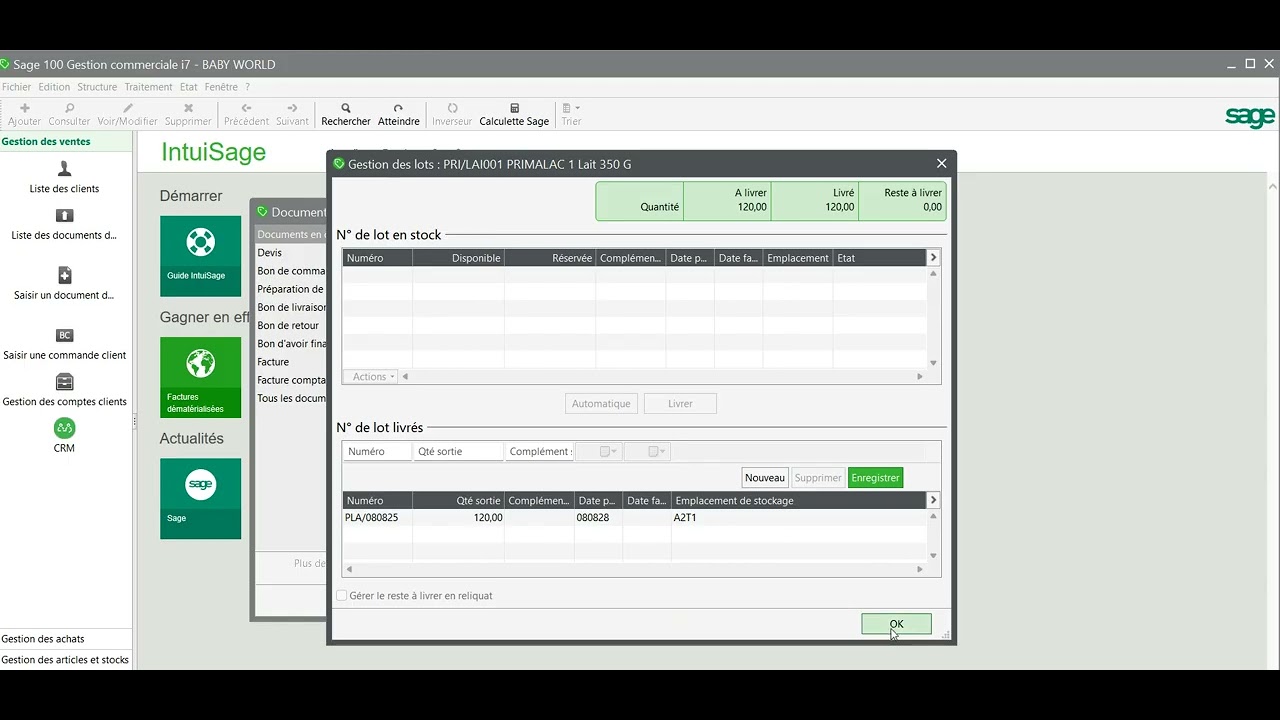Click horizontal scrollbar of lot en stock table
The width and height of the screenshot is (1280, 720).
[662, 377]
